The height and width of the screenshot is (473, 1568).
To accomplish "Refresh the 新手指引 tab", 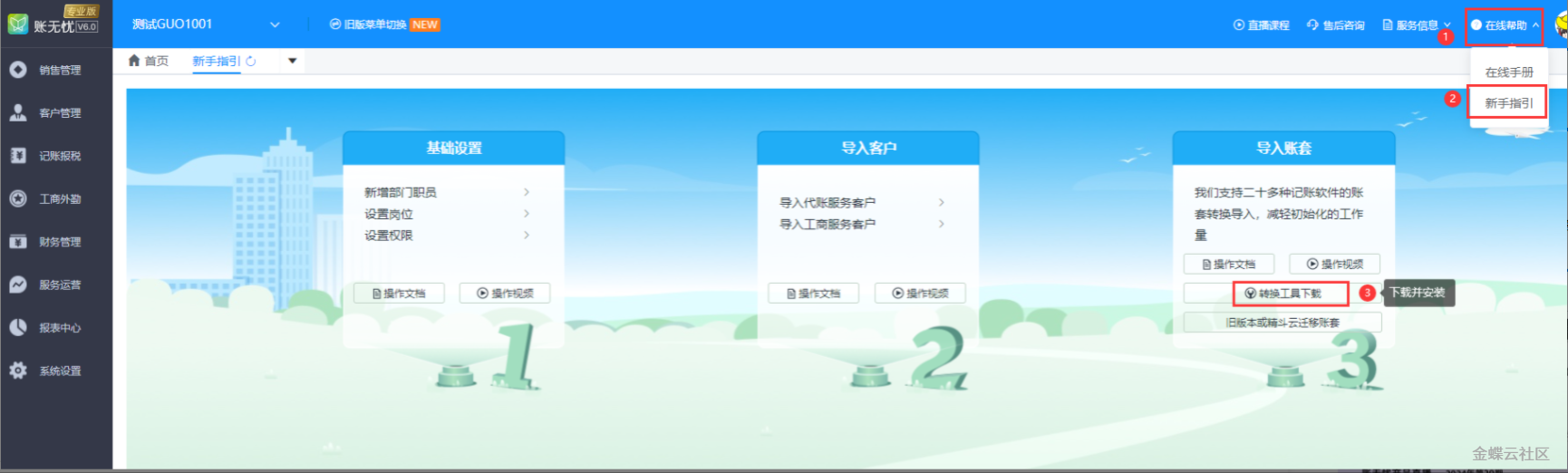I will click(251, 62).
